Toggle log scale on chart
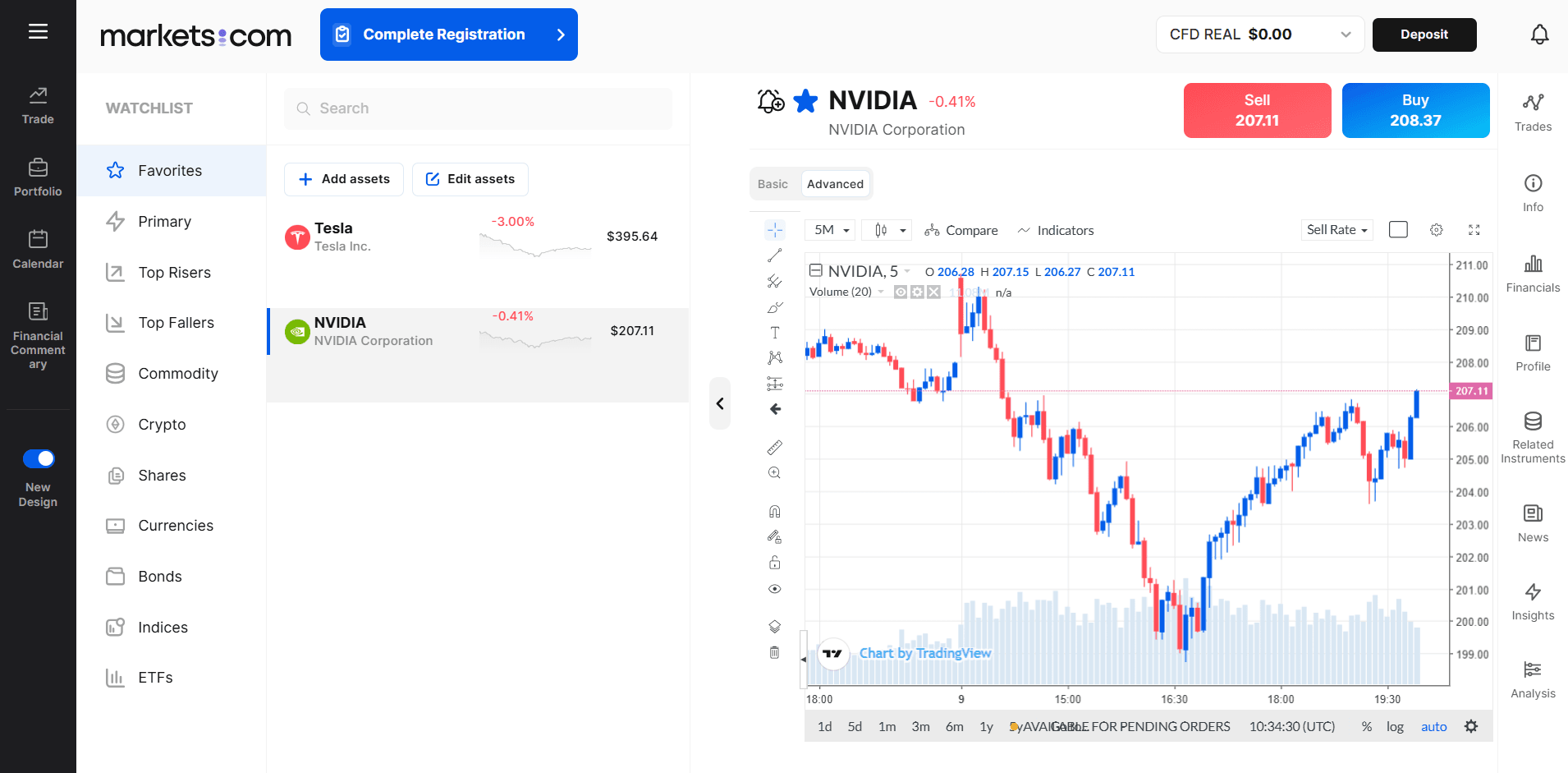Screen dimensions: 1568x773 [1395, 726]
